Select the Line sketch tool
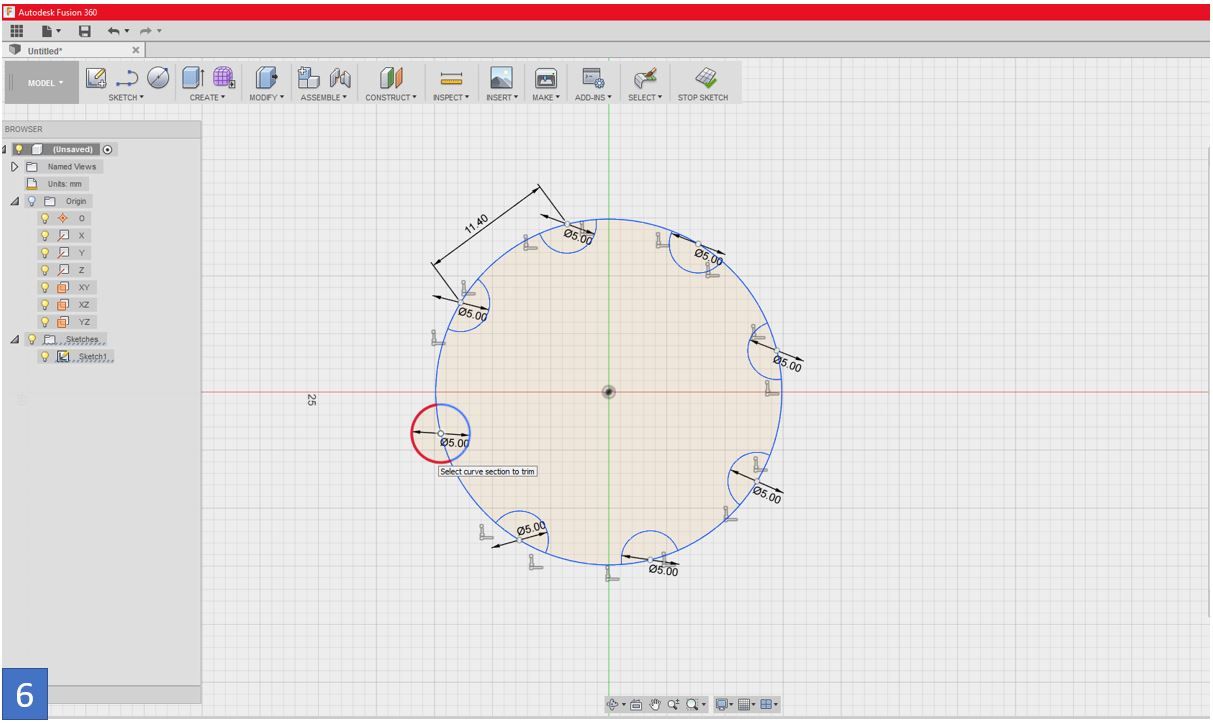The image size is (1213, 723). point(127,78)
